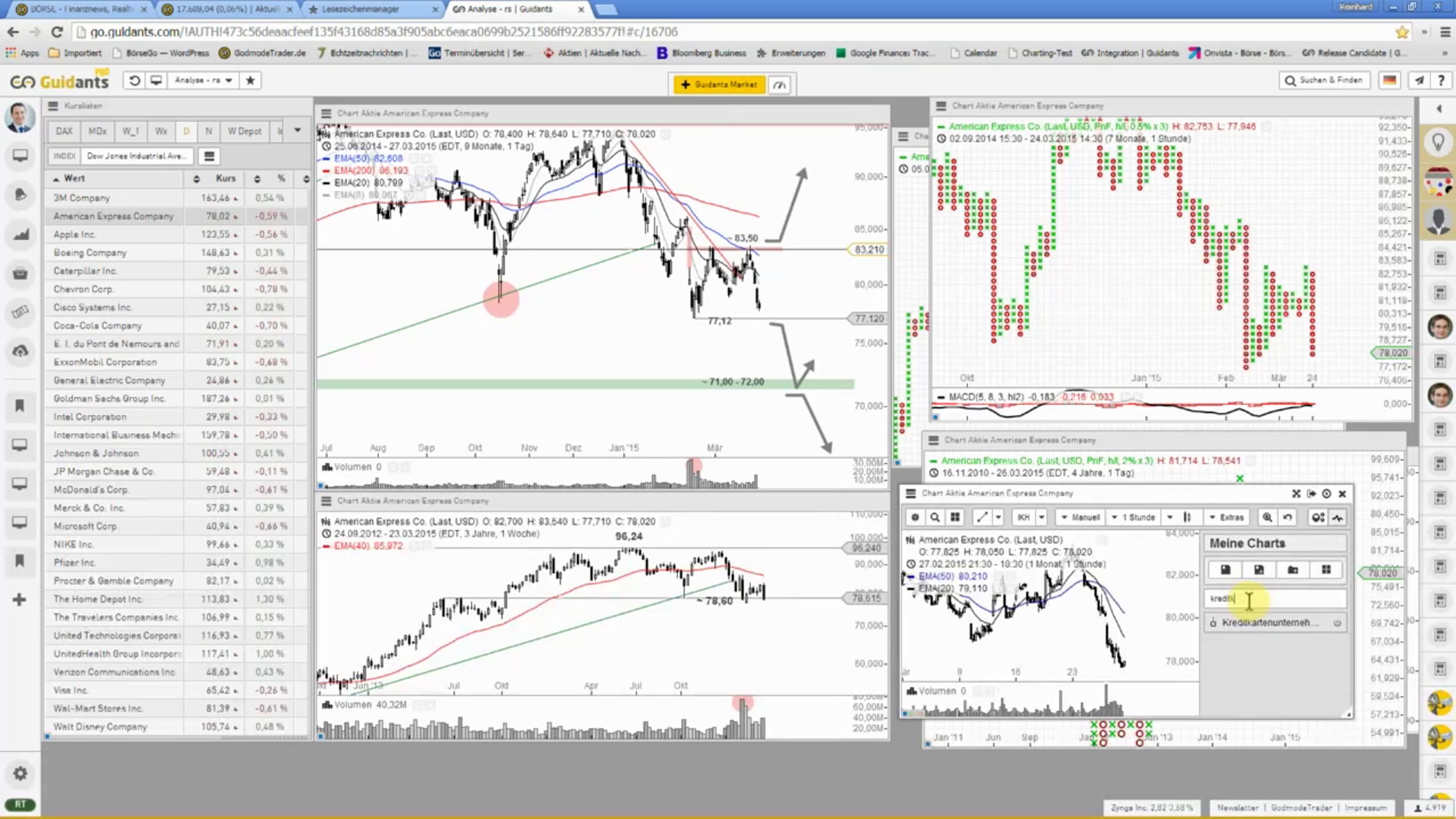Image resolution: width=1456 pixels, height=819 pixels.
Task: Click the German flag language icon
Action: [1389, 80]
